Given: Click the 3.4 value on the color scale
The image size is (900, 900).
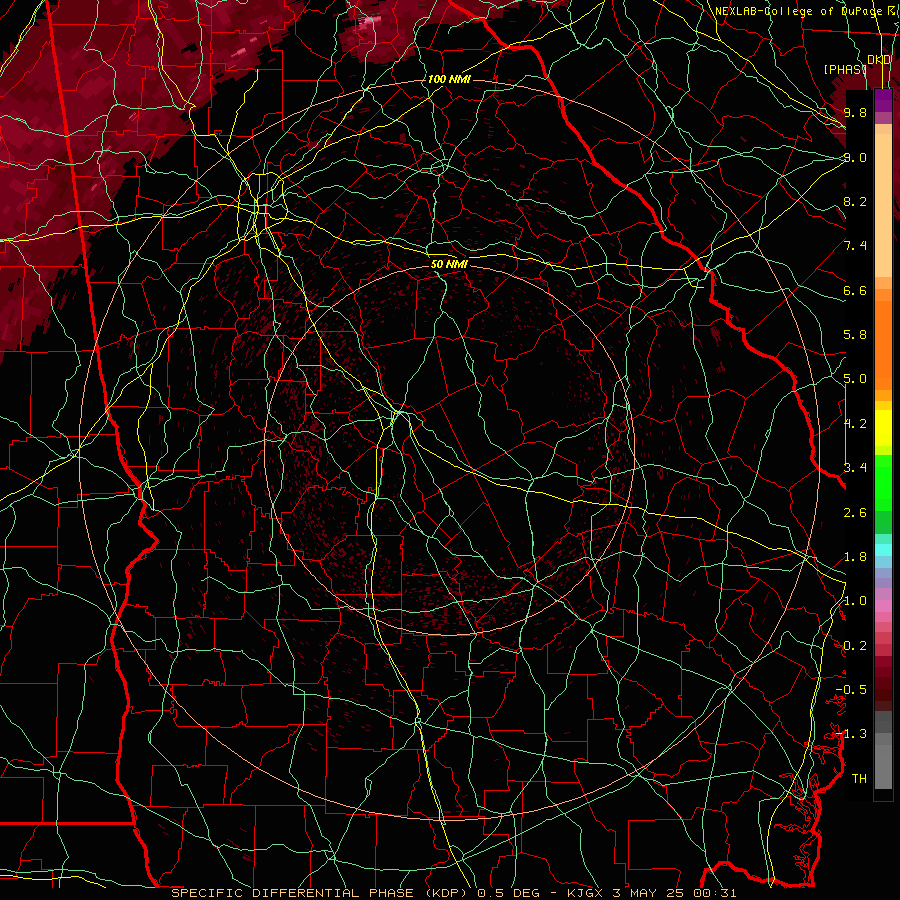Looking at the screenshot, I should pos(855,468).
